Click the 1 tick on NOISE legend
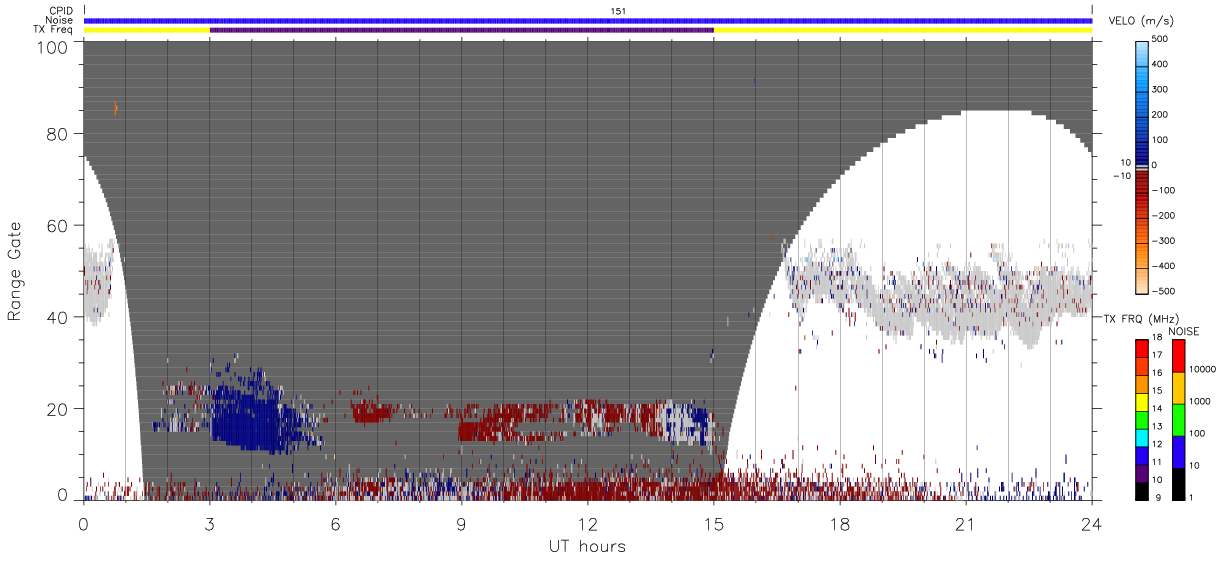Viewport: 1228px width, 567px height. 1193,498
